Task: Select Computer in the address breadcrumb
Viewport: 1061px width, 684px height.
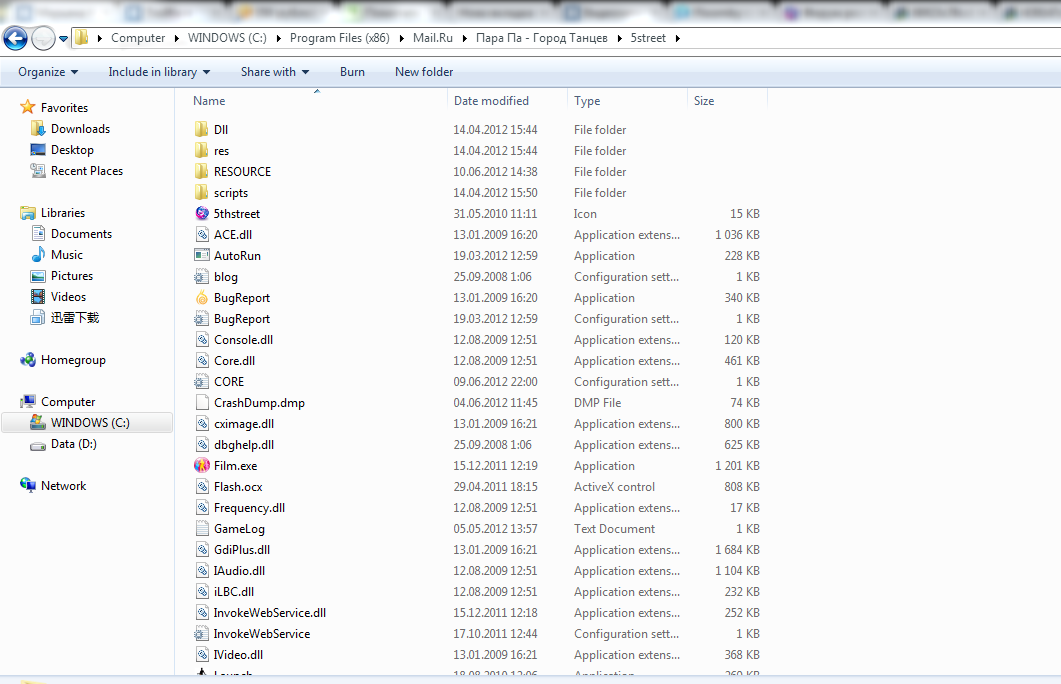Action: [138, 38]
